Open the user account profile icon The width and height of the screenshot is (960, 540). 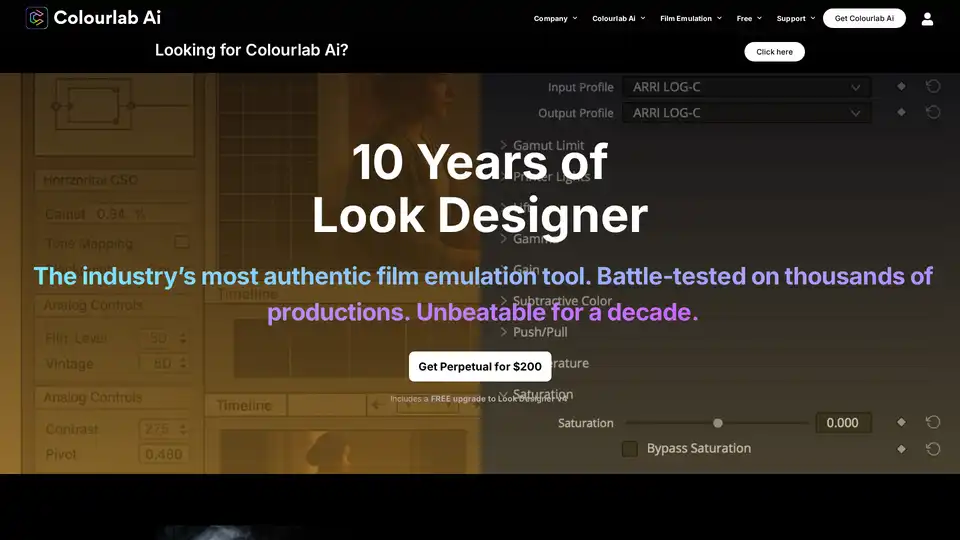tap(927, 18)
